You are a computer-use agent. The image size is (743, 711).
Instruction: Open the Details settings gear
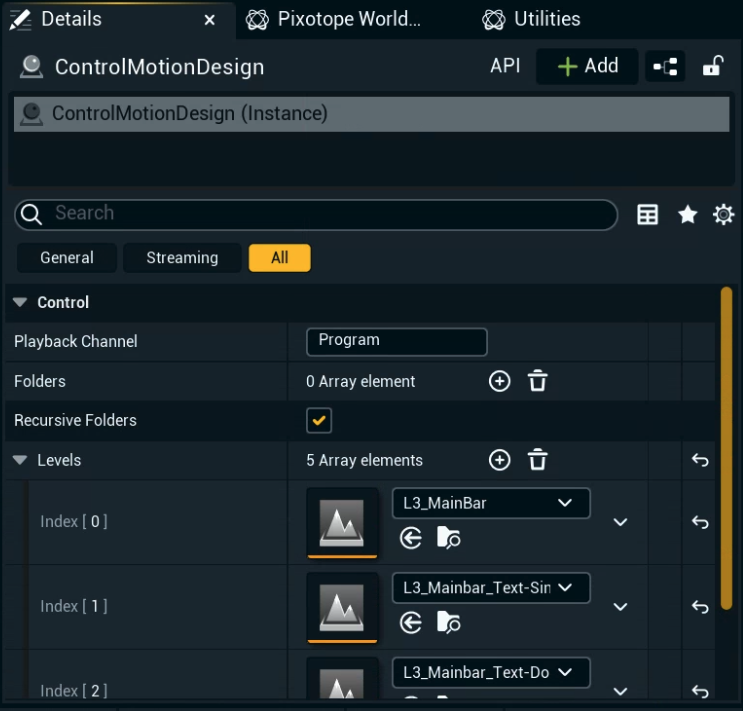(723, 215)
